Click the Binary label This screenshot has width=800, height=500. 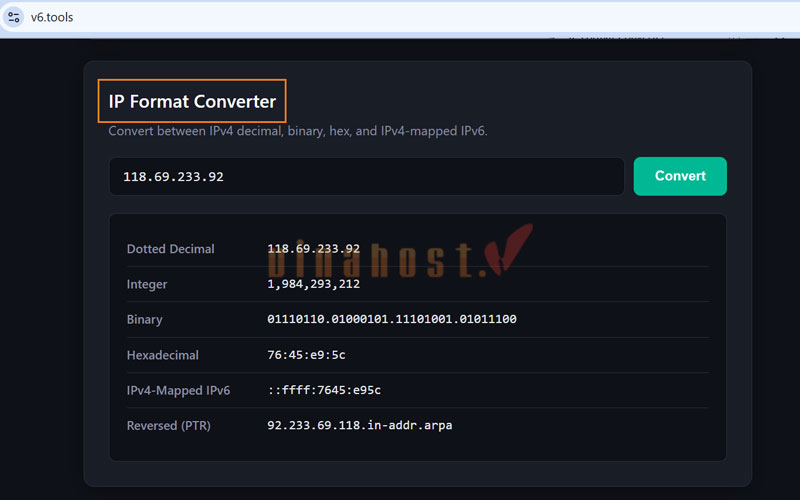click(x=144, y=319)
